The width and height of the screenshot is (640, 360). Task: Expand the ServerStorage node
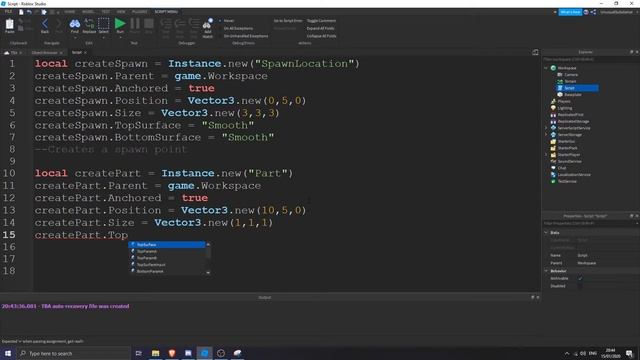tap(546, 134)
